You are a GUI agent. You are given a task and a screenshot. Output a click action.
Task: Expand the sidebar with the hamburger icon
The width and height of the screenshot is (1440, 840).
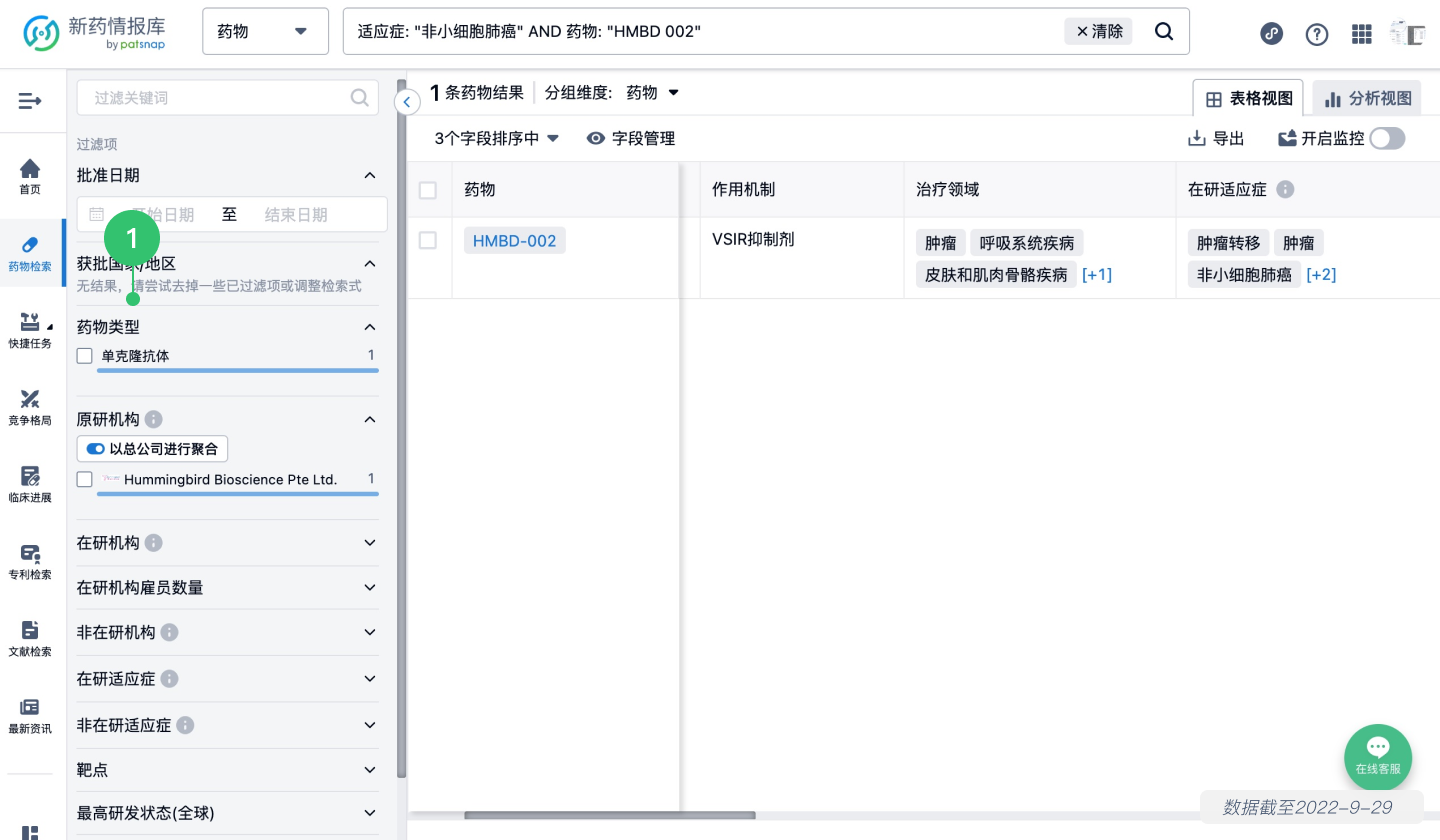point(30,100)
